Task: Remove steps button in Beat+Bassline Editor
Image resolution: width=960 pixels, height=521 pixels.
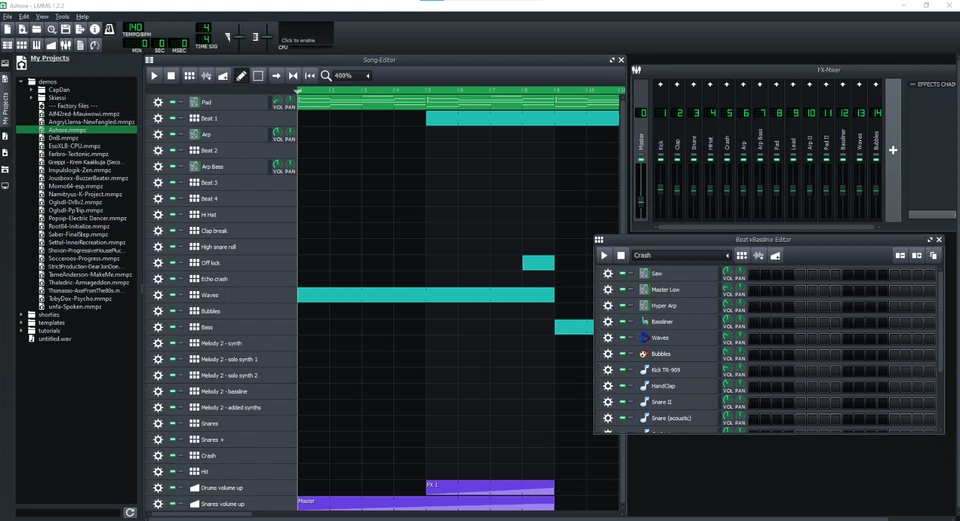Action: 900,255
